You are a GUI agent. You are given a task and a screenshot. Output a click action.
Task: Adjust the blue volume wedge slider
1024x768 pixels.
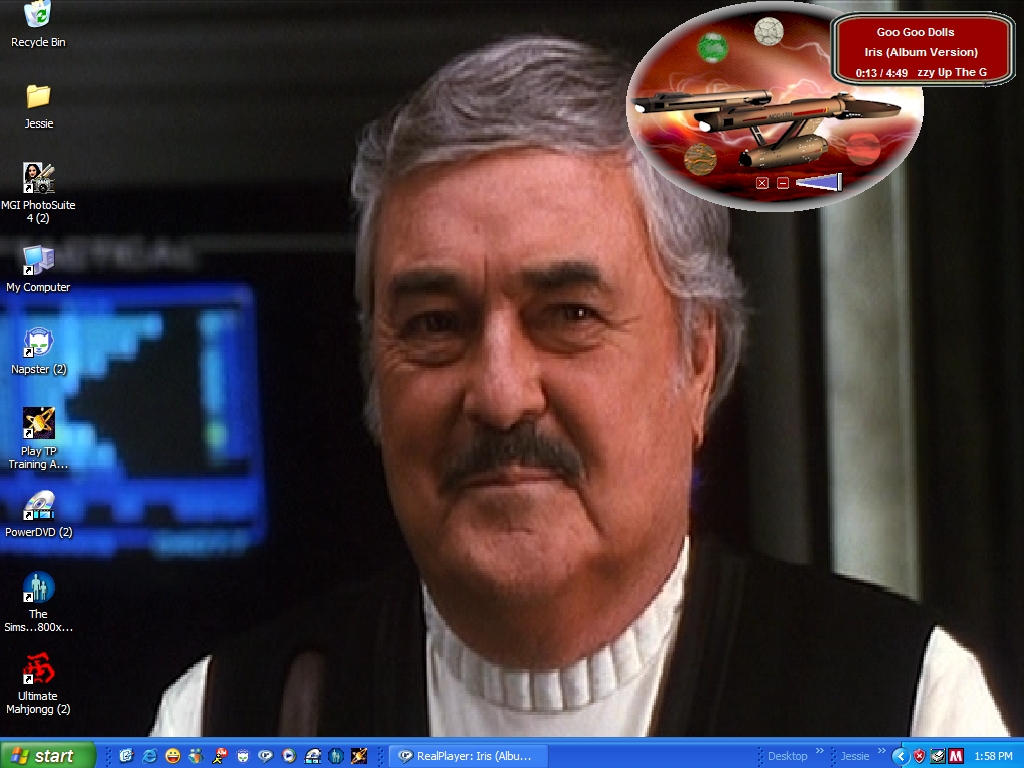[819, 182]
